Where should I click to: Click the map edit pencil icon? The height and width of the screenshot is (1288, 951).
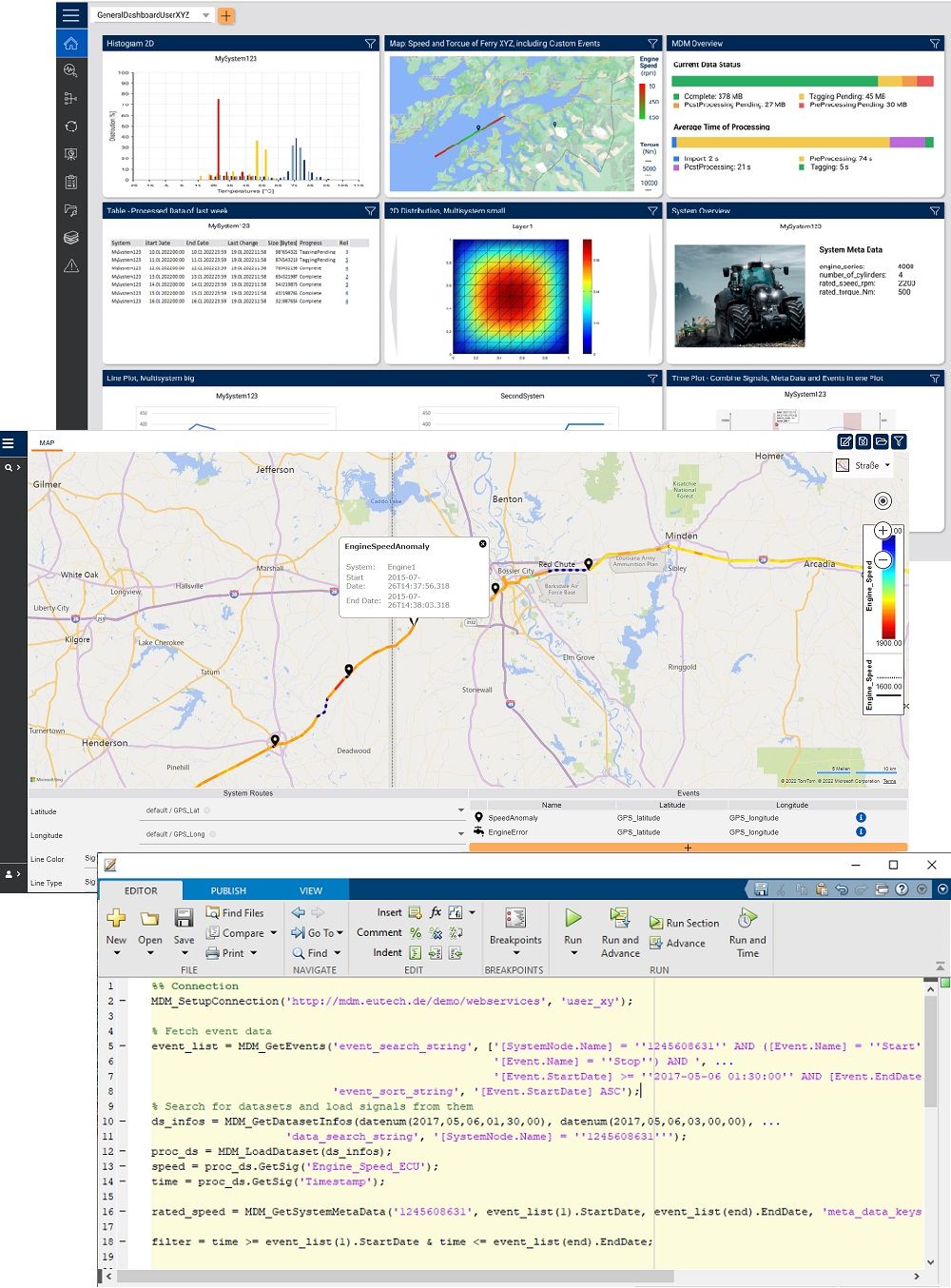tap(844, 441)
